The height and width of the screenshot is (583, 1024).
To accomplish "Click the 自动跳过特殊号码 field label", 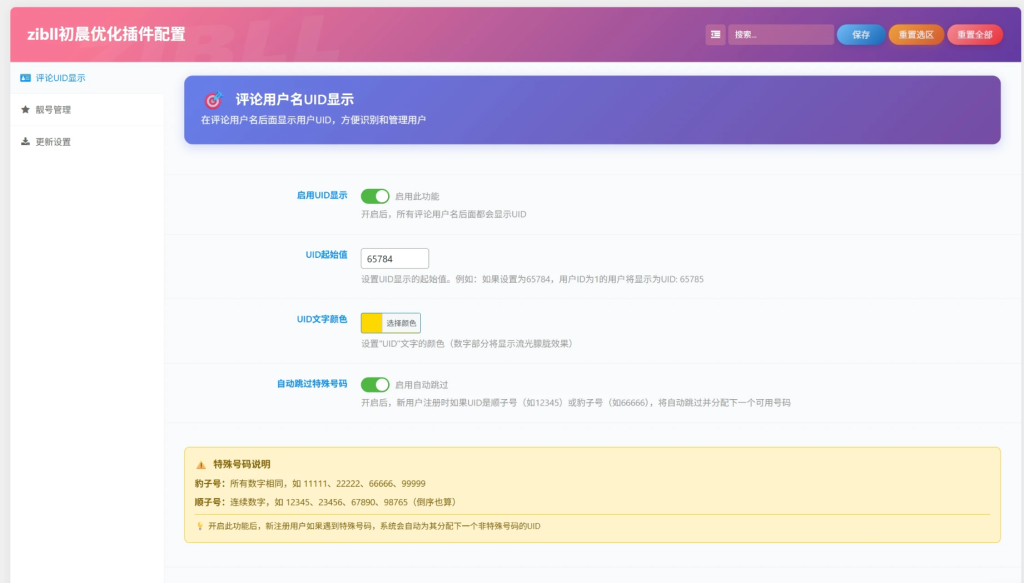I will (x=312, y=384).
